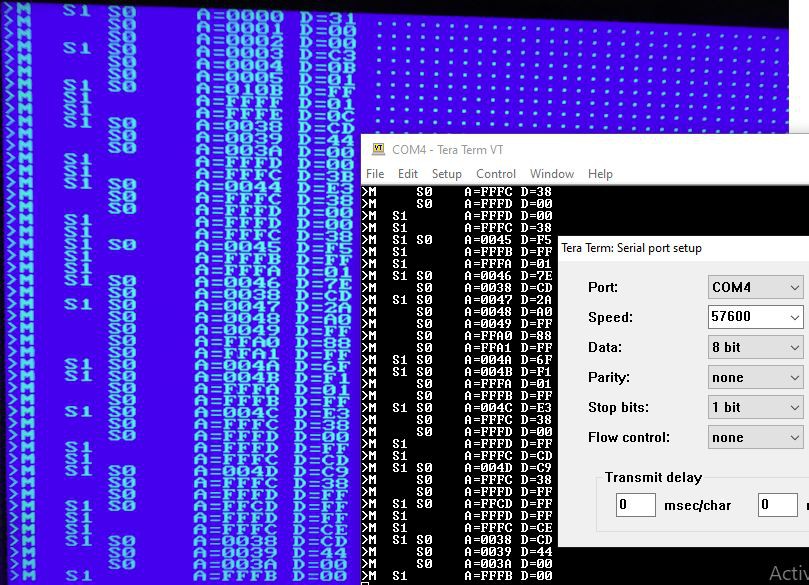Click the Port: label in serial setup

pyautogui.click(x=603, y=287)
